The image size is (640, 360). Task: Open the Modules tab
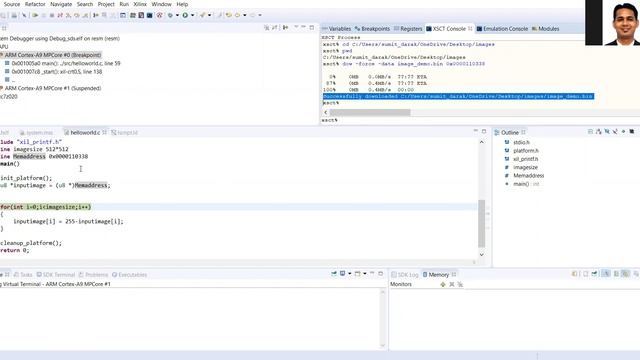(x=545, y=29)
